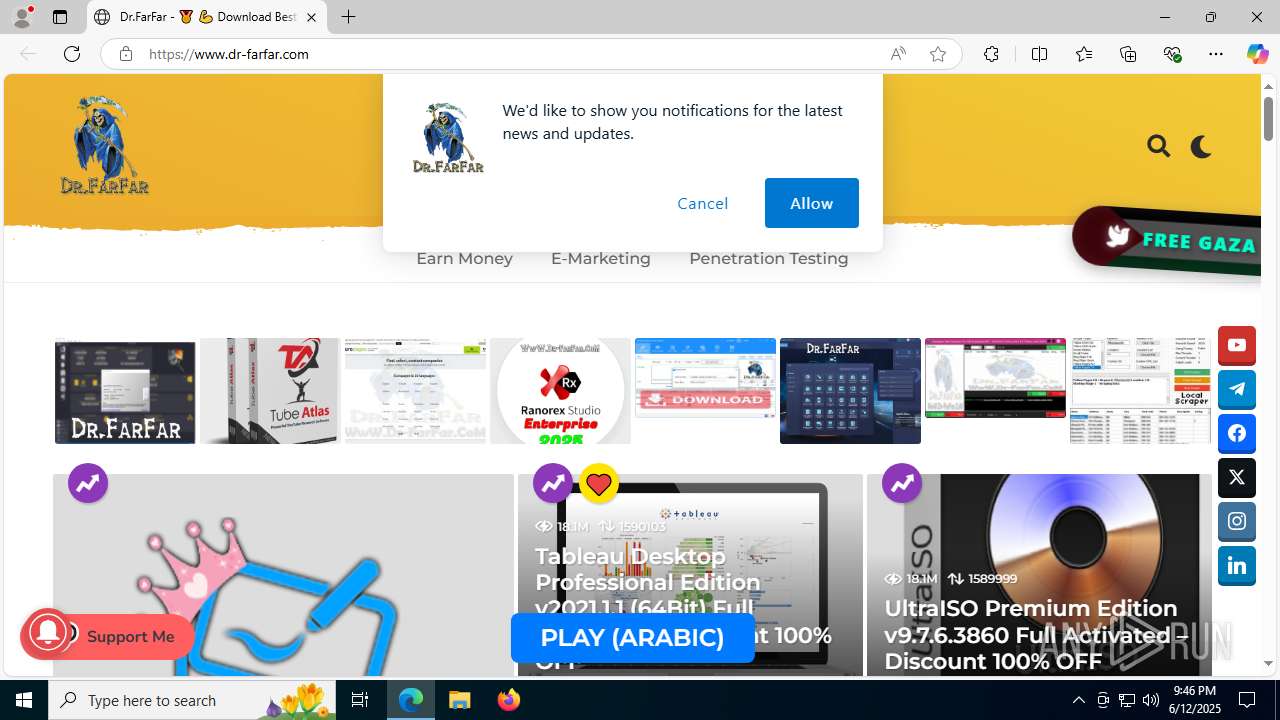The height and width of the screenshot is (720, 1280).
Task: Click the Dr.FarFar site logo
Action: 104,145
